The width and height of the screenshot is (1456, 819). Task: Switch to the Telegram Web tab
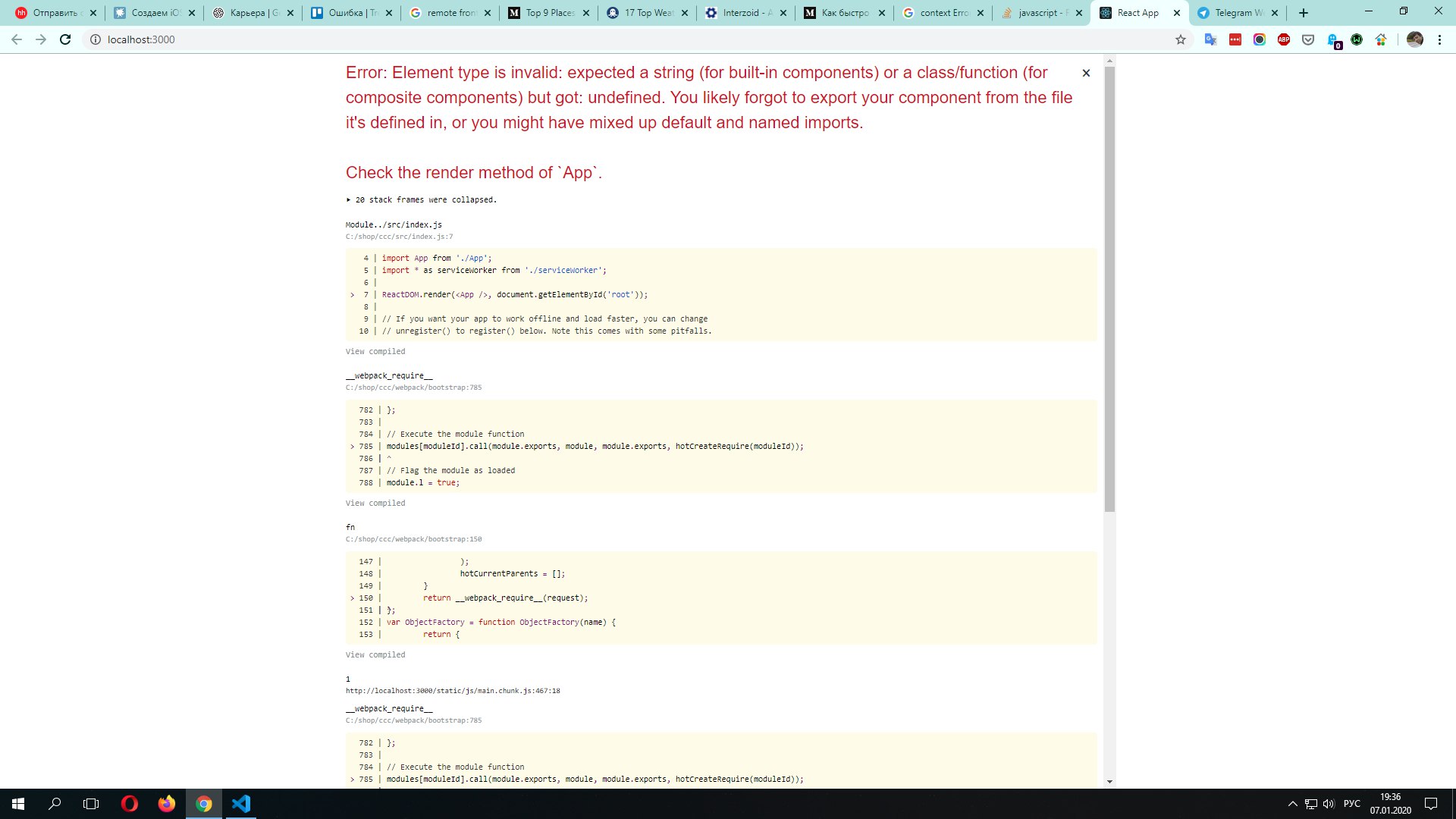1237,13
